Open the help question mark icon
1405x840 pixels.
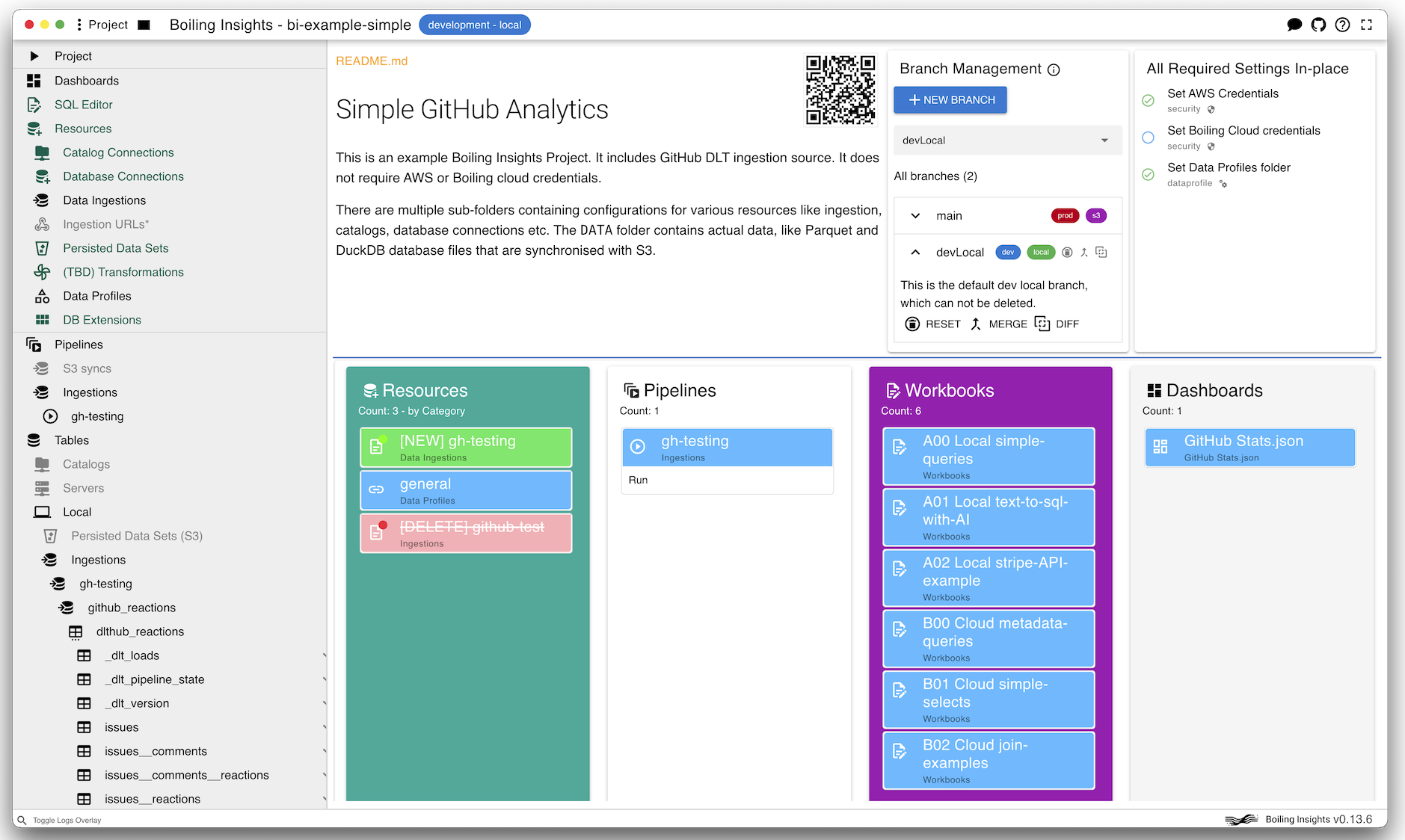pos(1342,25)
